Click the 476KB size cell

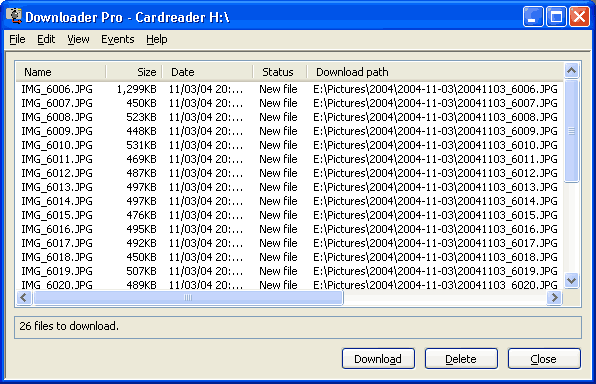pos(141,215)
